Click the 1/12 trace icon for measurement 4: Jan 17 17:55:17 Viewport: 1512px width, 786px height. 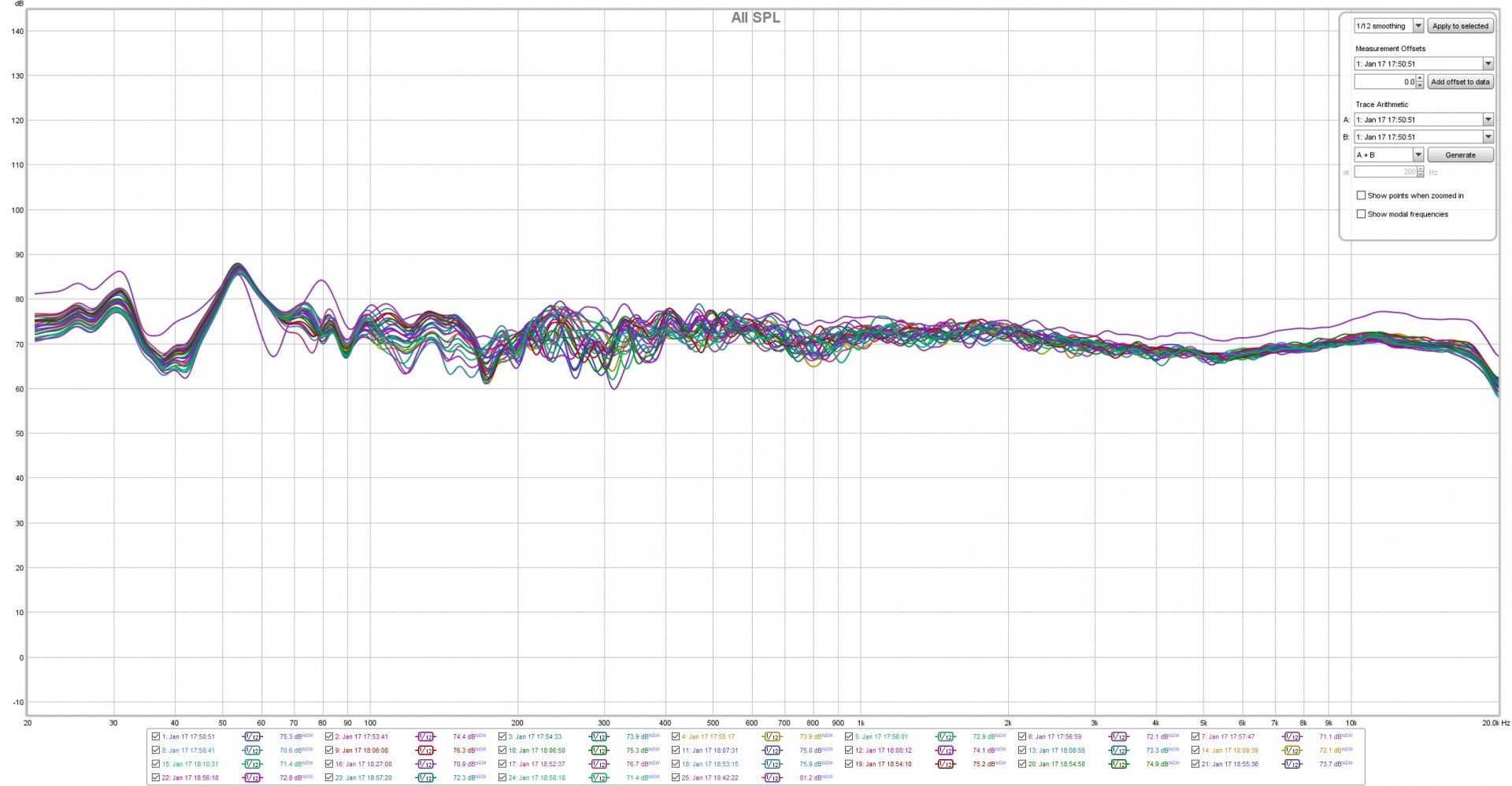772,737
